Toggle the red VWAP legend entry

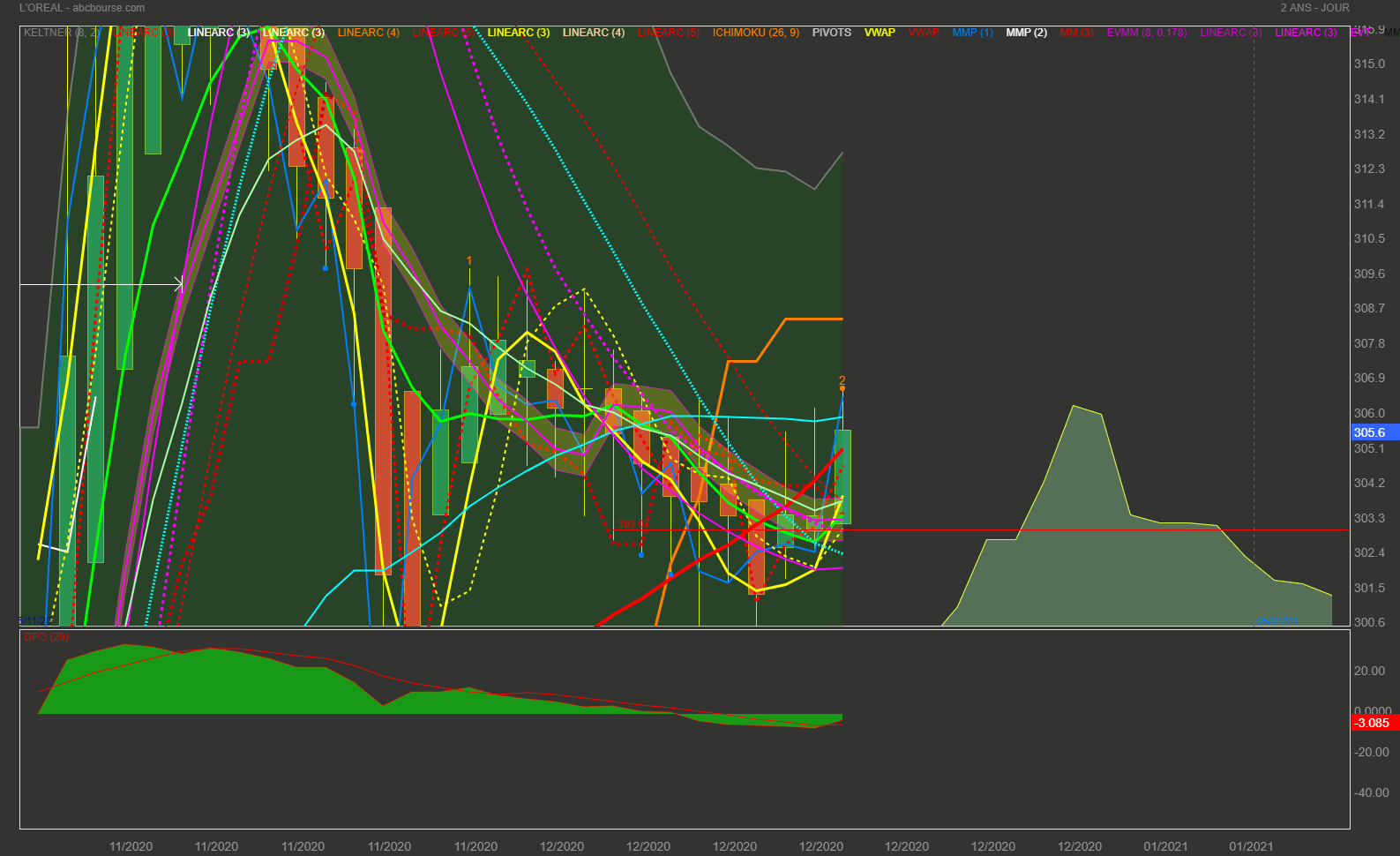point(924,33)
